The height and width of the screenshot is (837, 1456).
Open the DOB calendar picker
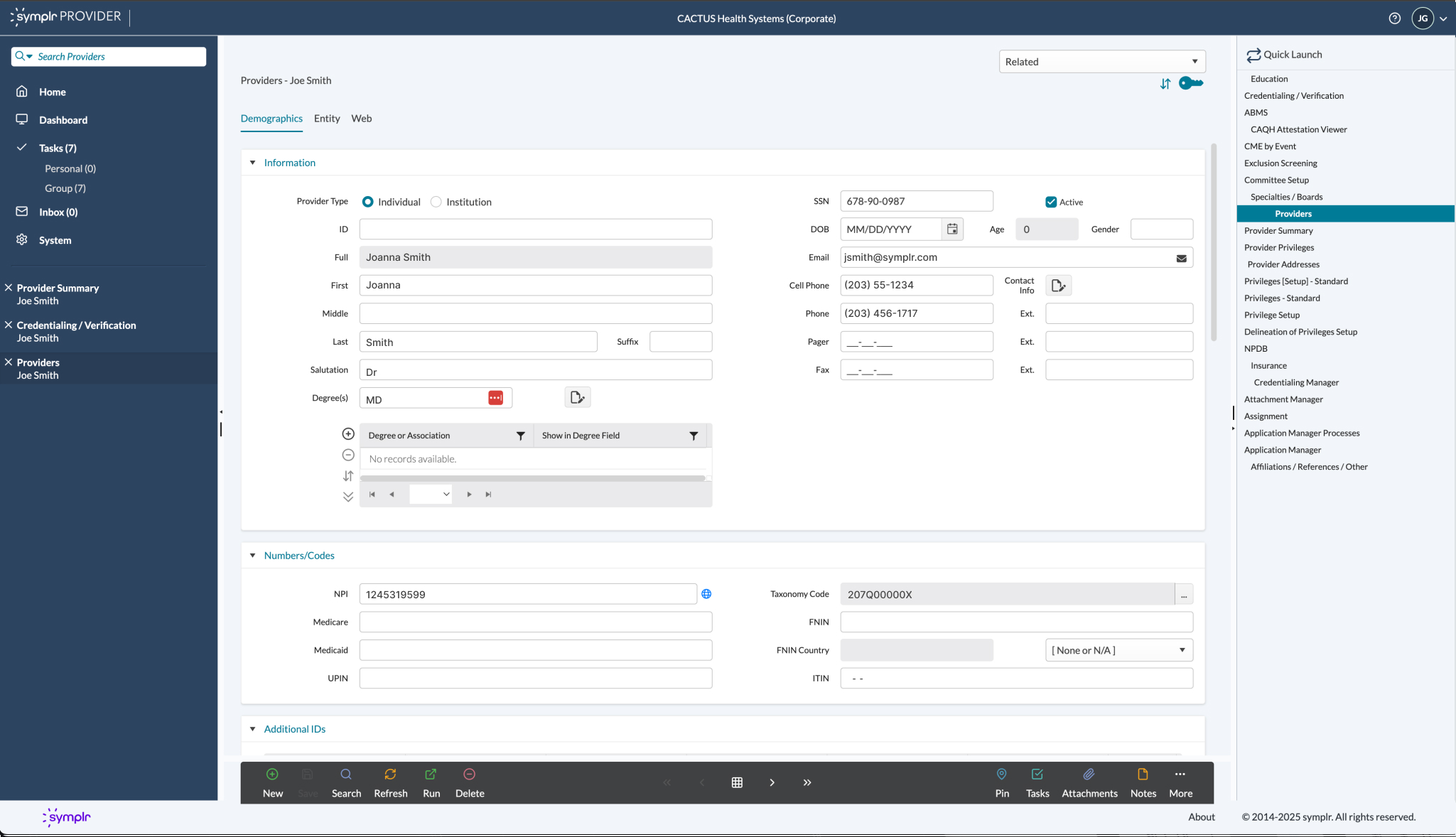(952, 229)
